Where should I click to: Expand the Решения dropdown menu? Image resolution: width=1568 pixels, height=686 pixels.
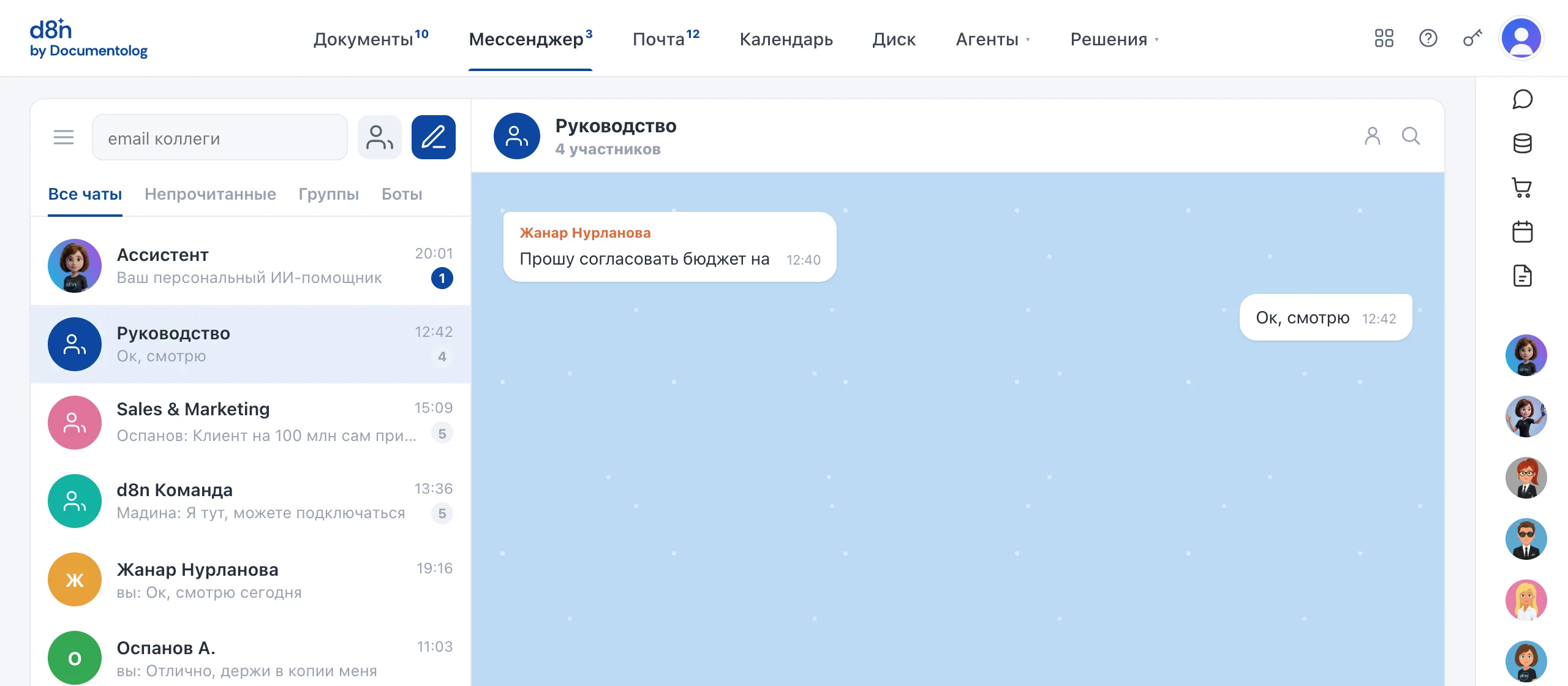(1115, 39)
